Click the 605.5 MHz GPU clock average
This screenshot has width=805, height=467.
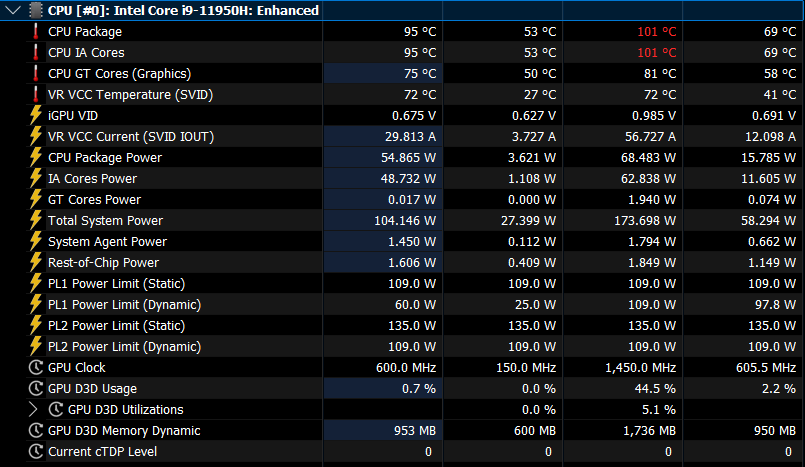tap(766, 368)
